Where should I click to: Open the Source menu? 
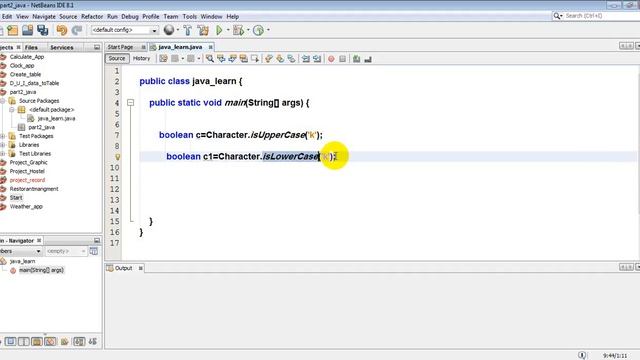(68, 17)
